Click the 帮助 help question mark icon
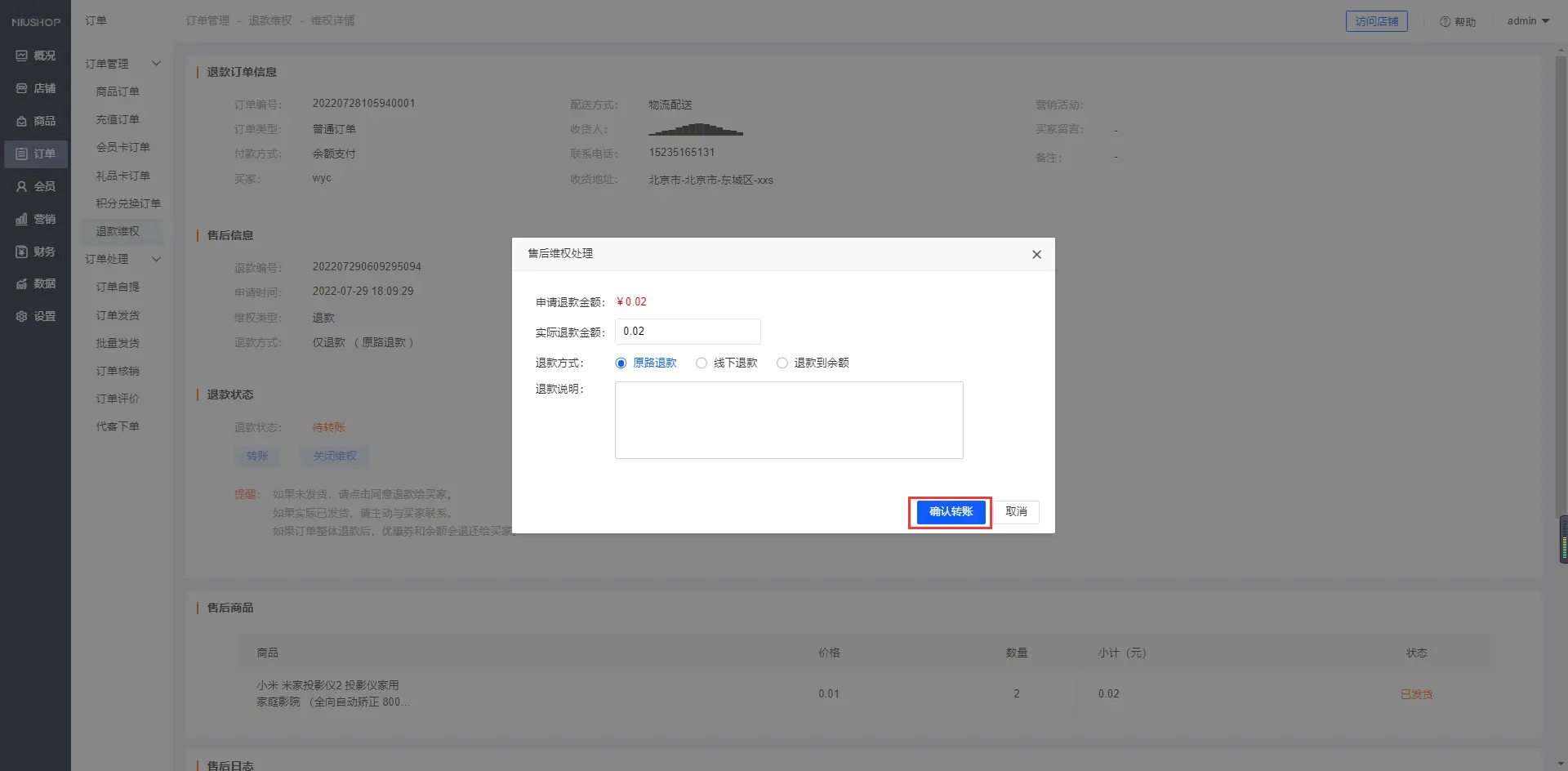The image size is (1568, 771). point(1445,22)
